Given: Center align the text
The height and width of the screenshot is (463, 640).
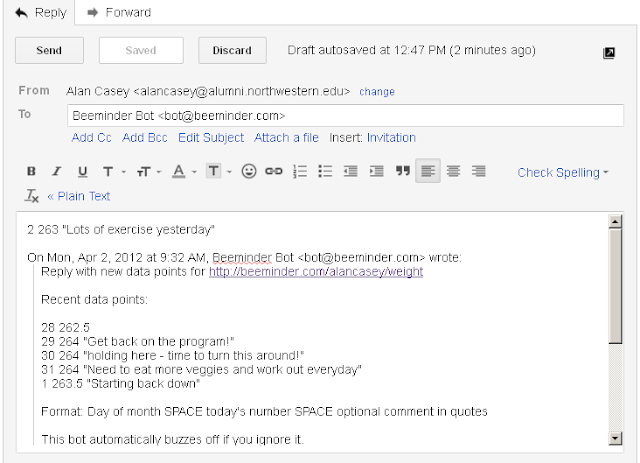Looking at the screenshot, I should point(454,172).
